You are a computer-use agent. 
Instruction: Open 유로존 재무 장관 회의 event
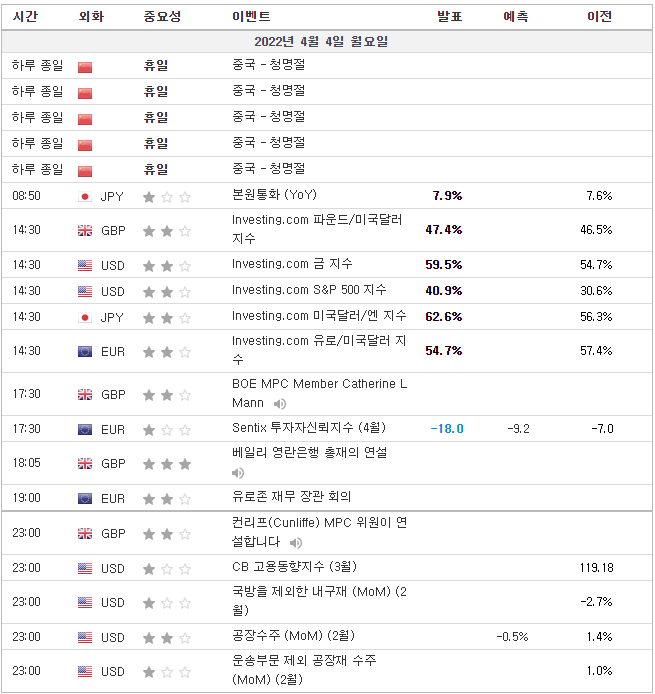tap(292, 497)
